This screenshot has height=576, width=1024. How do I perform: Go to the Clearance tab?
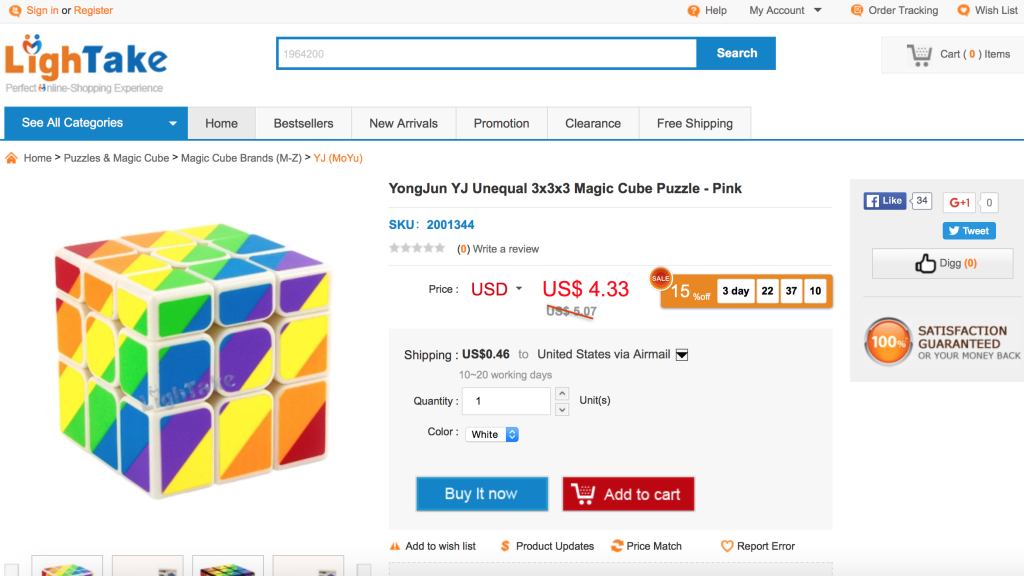[x=593, y=123]
